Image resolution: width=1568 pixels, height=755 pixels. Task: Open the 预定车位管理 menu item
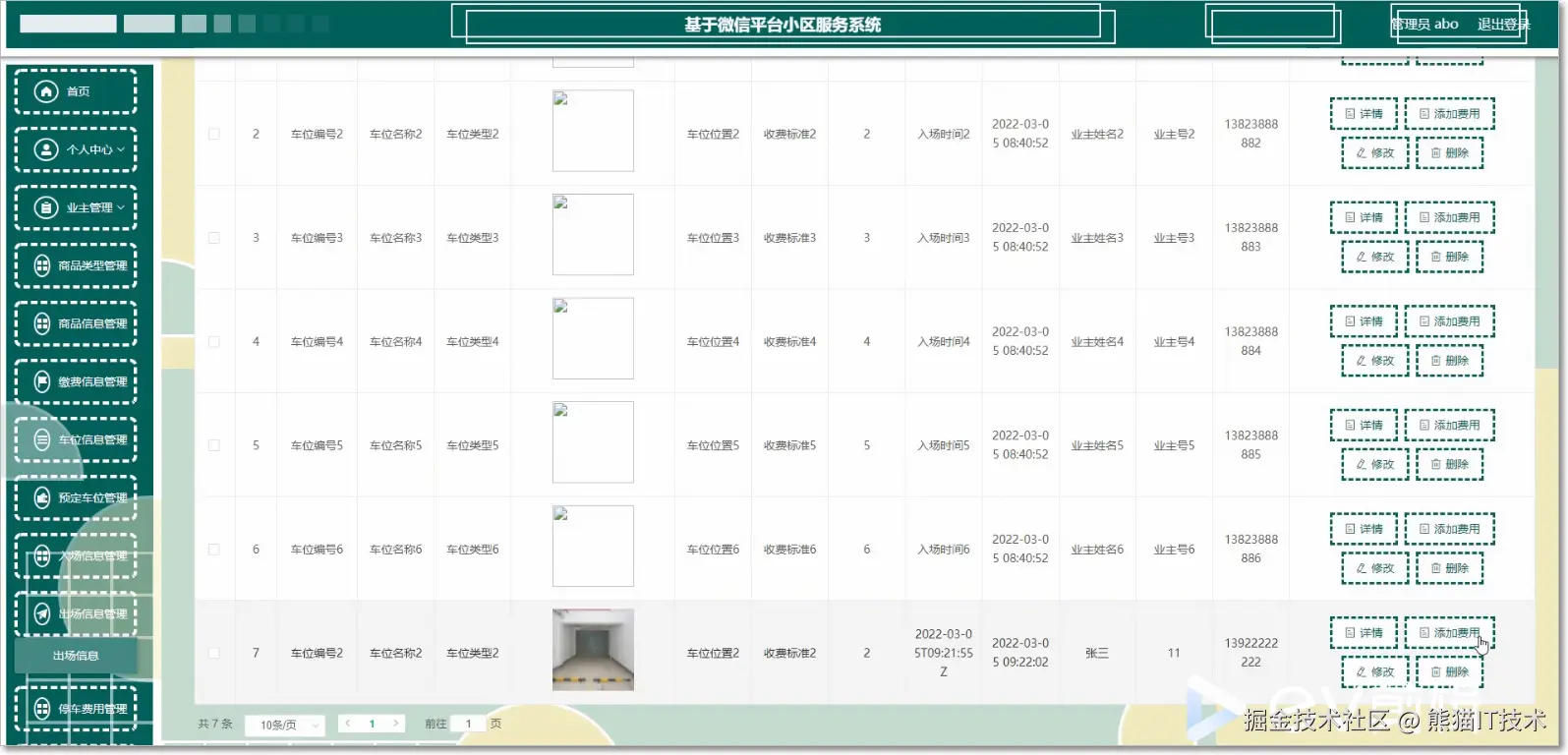pyautogui.click(x=76, y=497)
